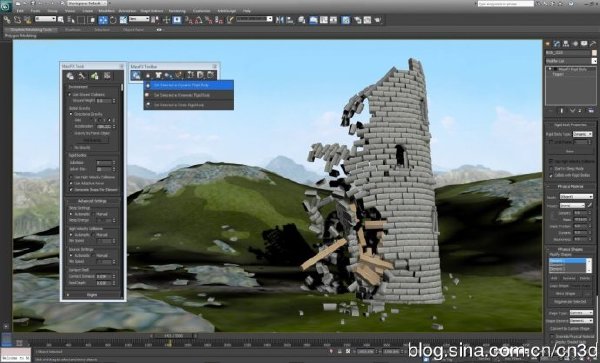600x363 pixels.
Task: Open the Rendering menu
Action: [177, 11]
